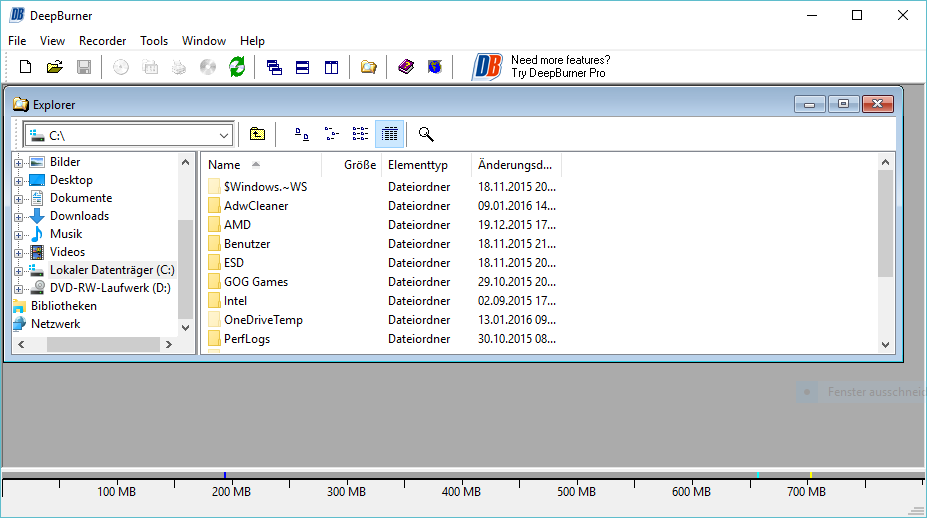Click the file list vertical scrollbar thumb

coord(884,222)
